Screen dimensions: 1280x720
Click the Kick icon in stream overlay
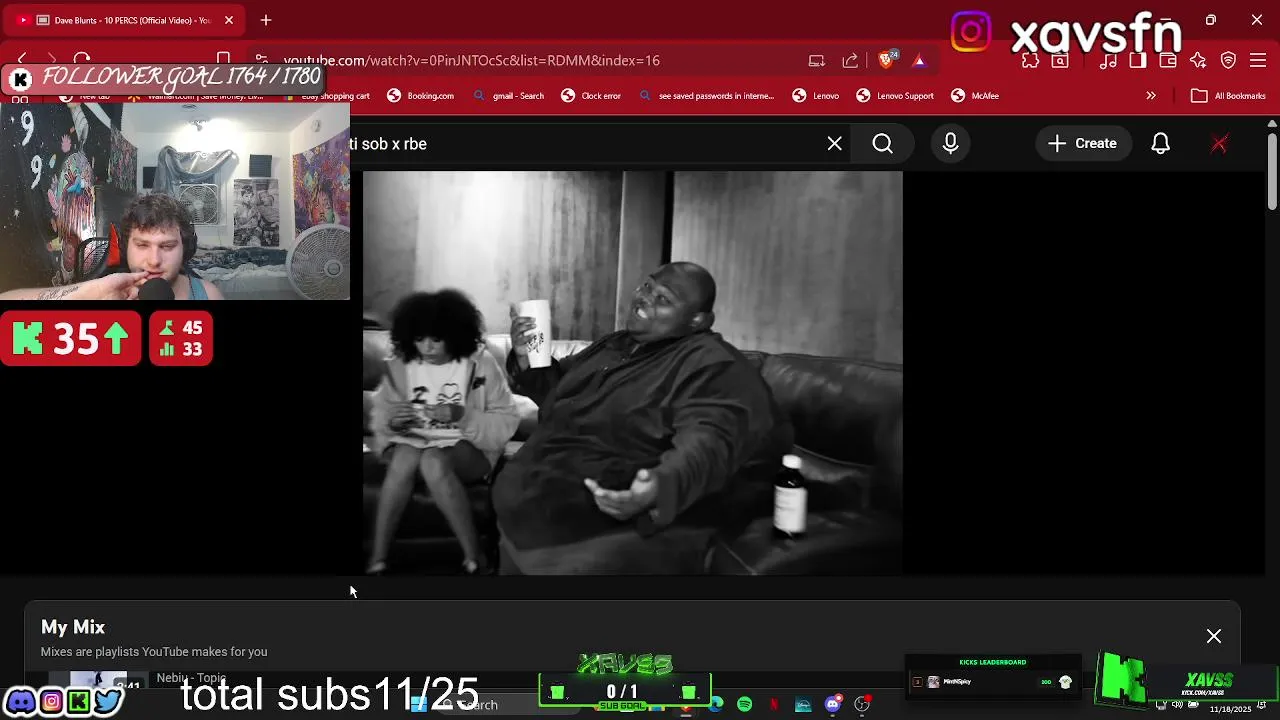[x=78, y=702]
